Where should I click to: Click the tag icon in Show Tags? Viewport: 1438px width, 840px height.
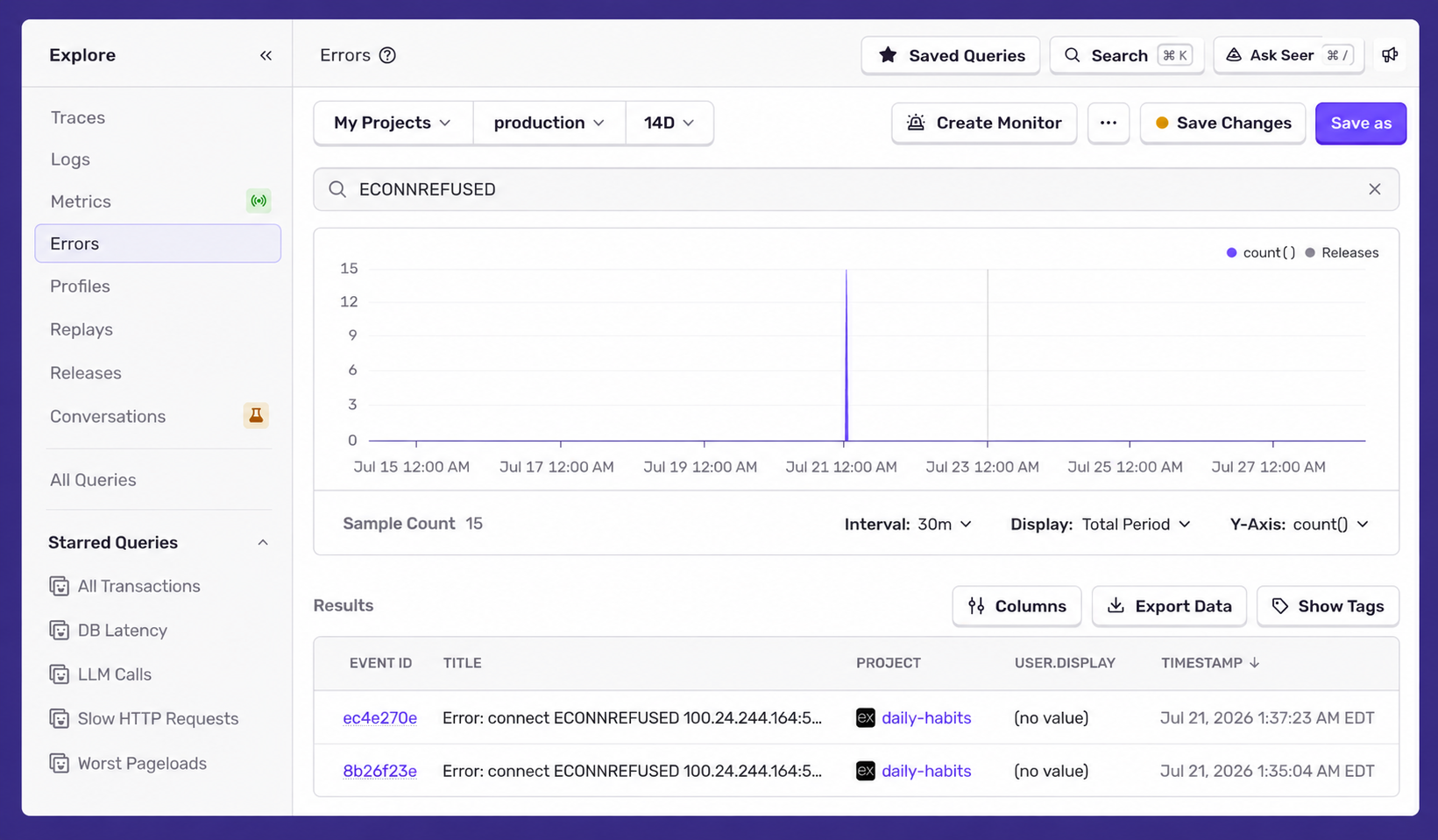click(x=1280, y=606)
